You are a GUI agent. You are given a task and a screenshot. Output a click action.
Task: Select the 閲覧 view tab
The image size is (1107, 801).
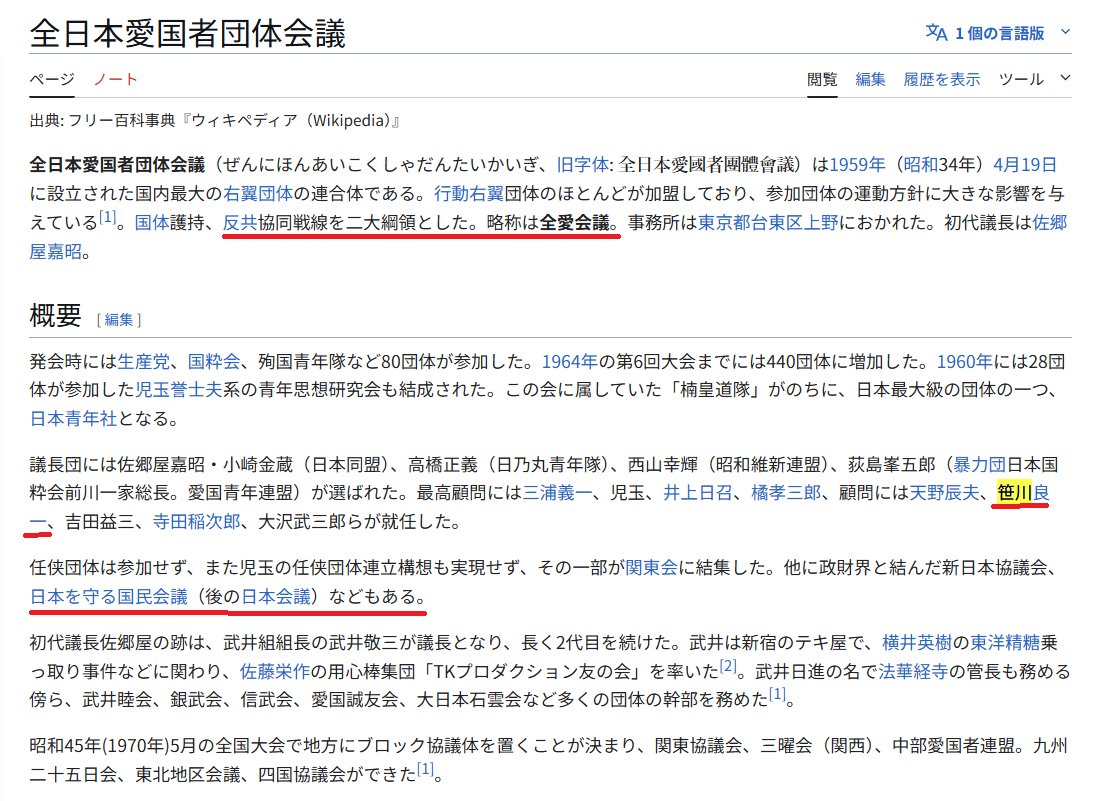tap(822, 79)
